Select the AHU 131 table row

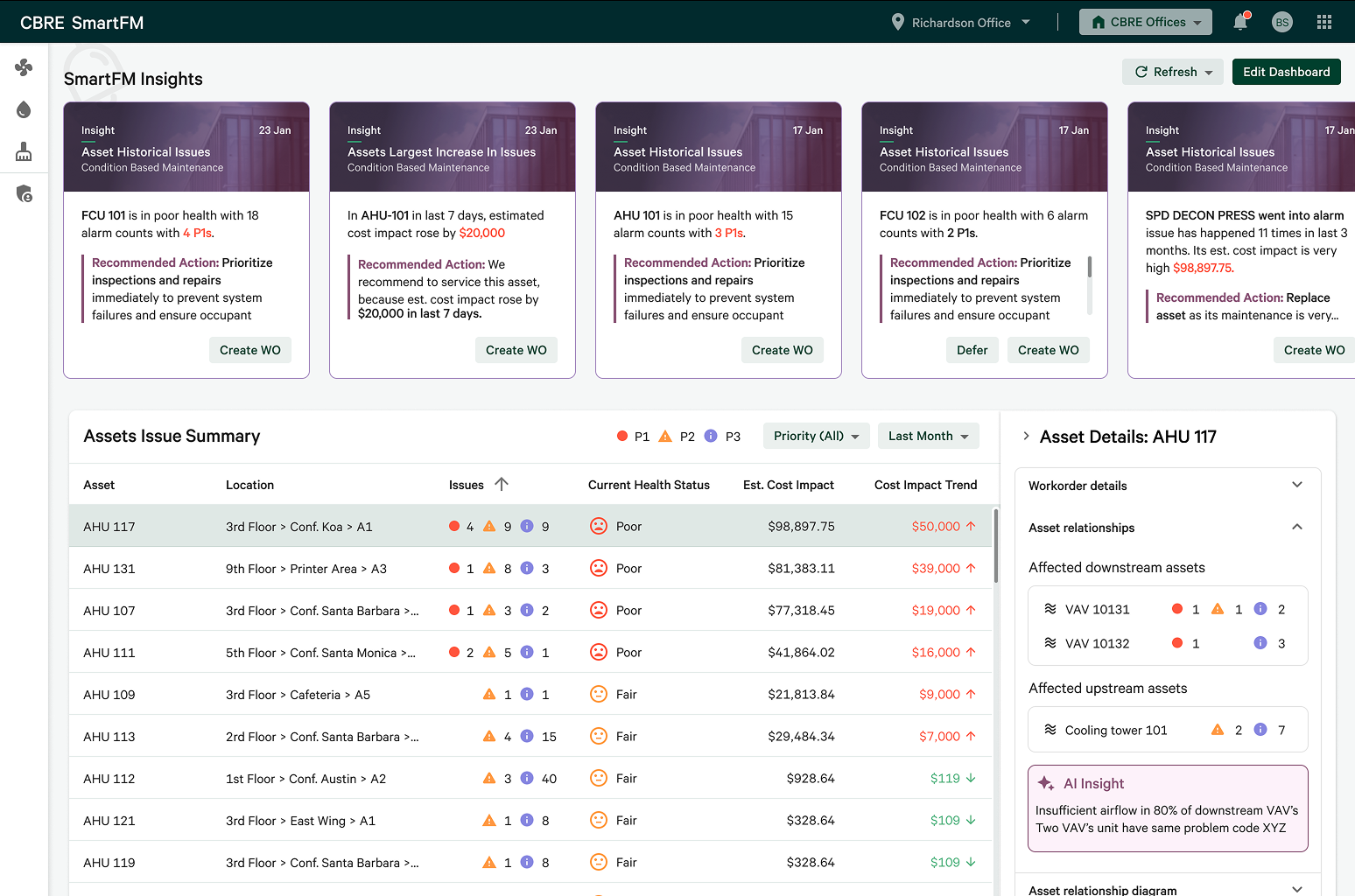click(x=530, y=569)
